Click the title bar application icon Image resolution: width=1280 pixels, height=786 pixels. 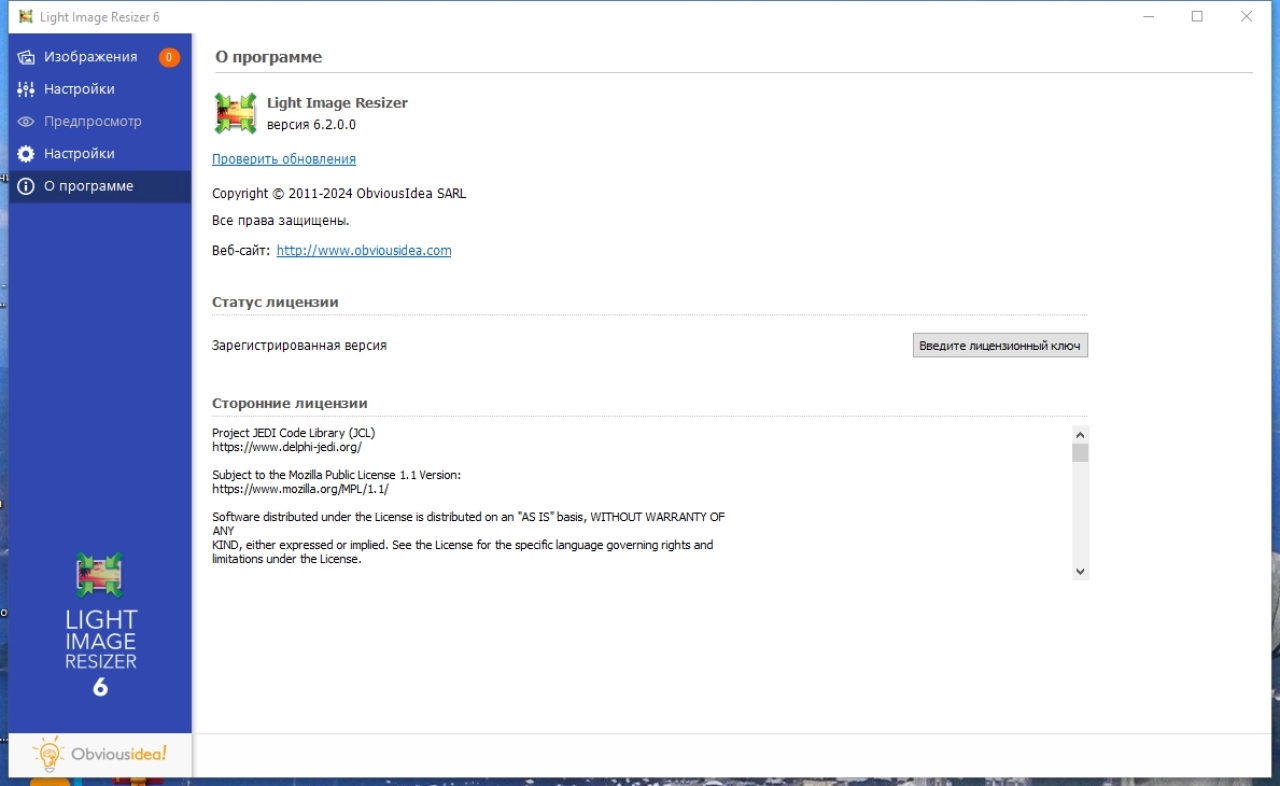25,17
